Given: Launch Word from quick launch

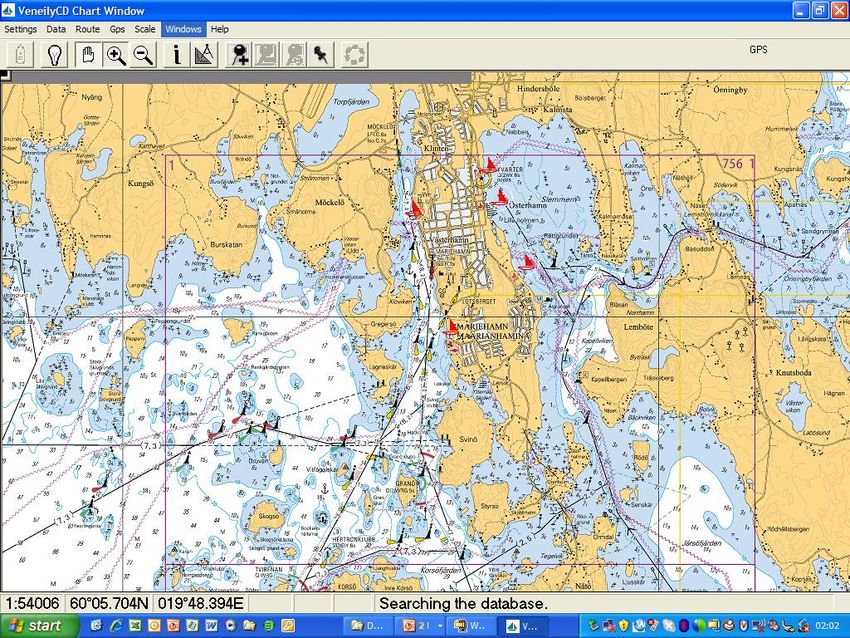Looking at the screenshot, I should click(211, 626).
